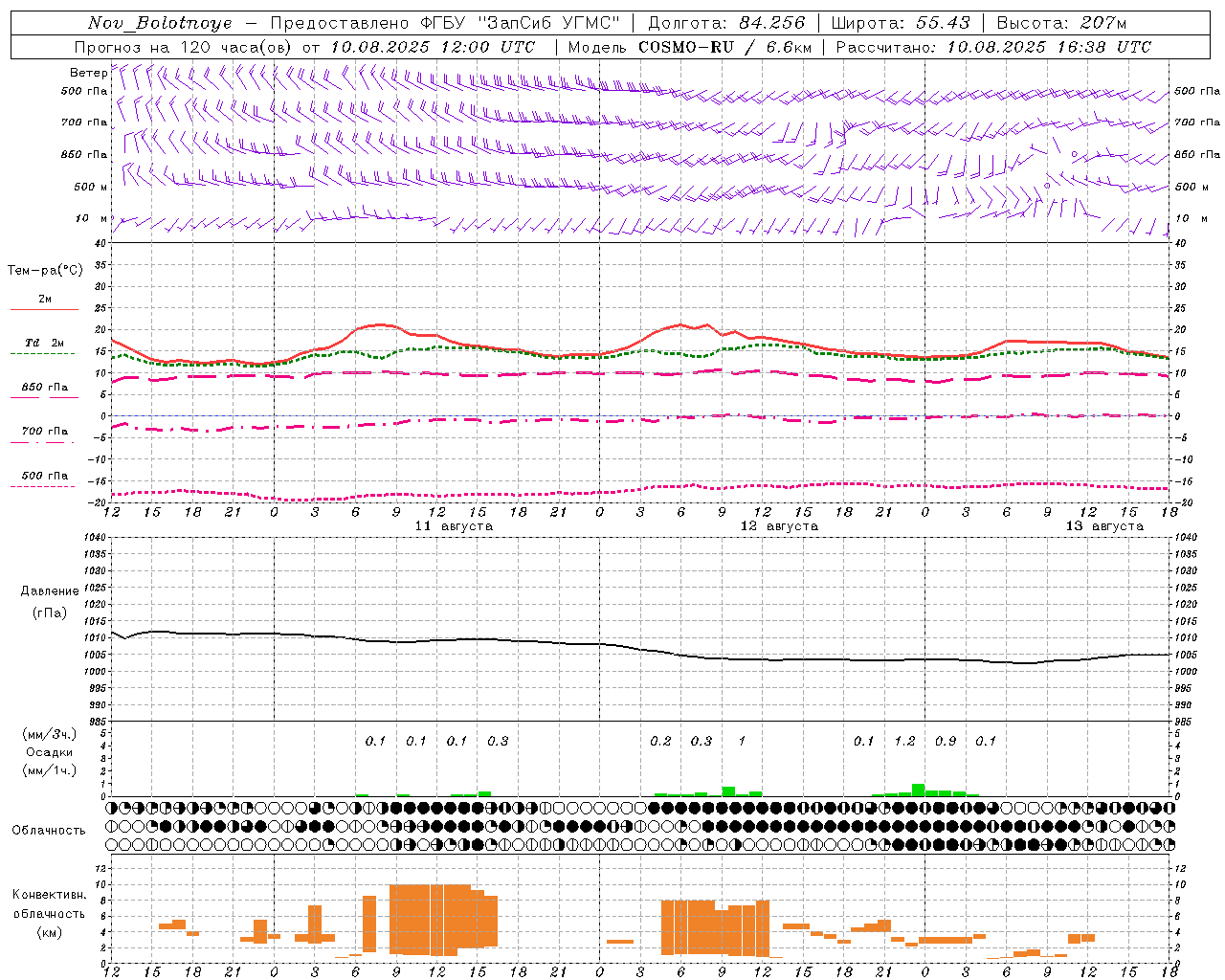Click the 3-hour precipitation value 1.2
The height and width of the screenshot is (980, 1225).
point(904,742)
